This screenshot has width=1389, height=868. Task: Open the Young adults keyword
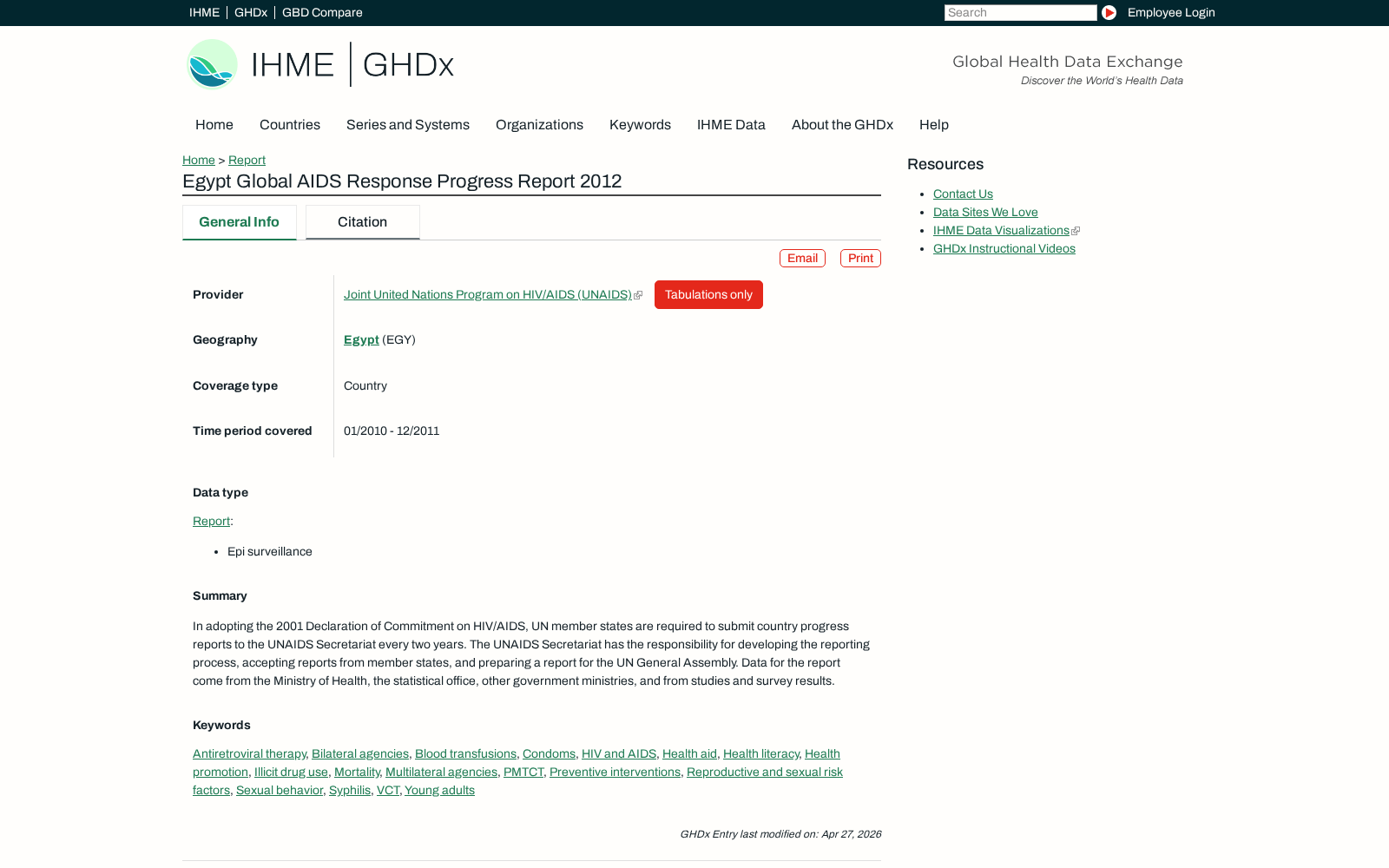439,790
